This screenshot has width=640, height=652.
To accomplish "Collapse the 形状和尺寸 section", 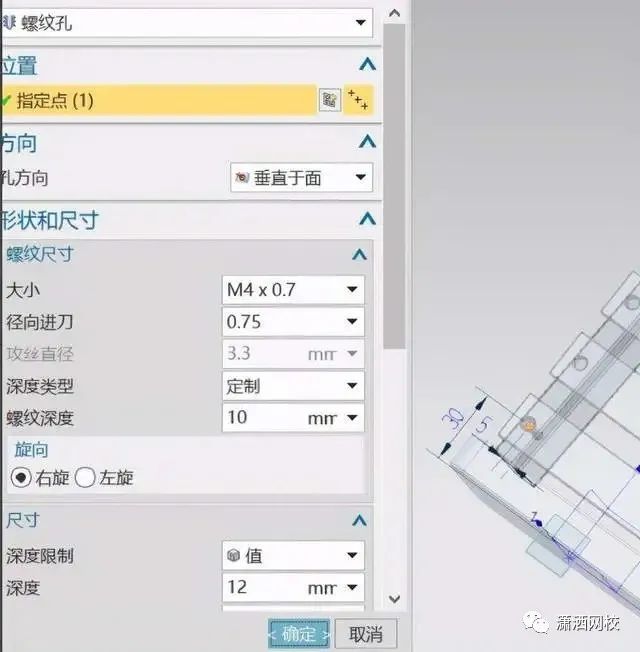I will tap(368, 219).
